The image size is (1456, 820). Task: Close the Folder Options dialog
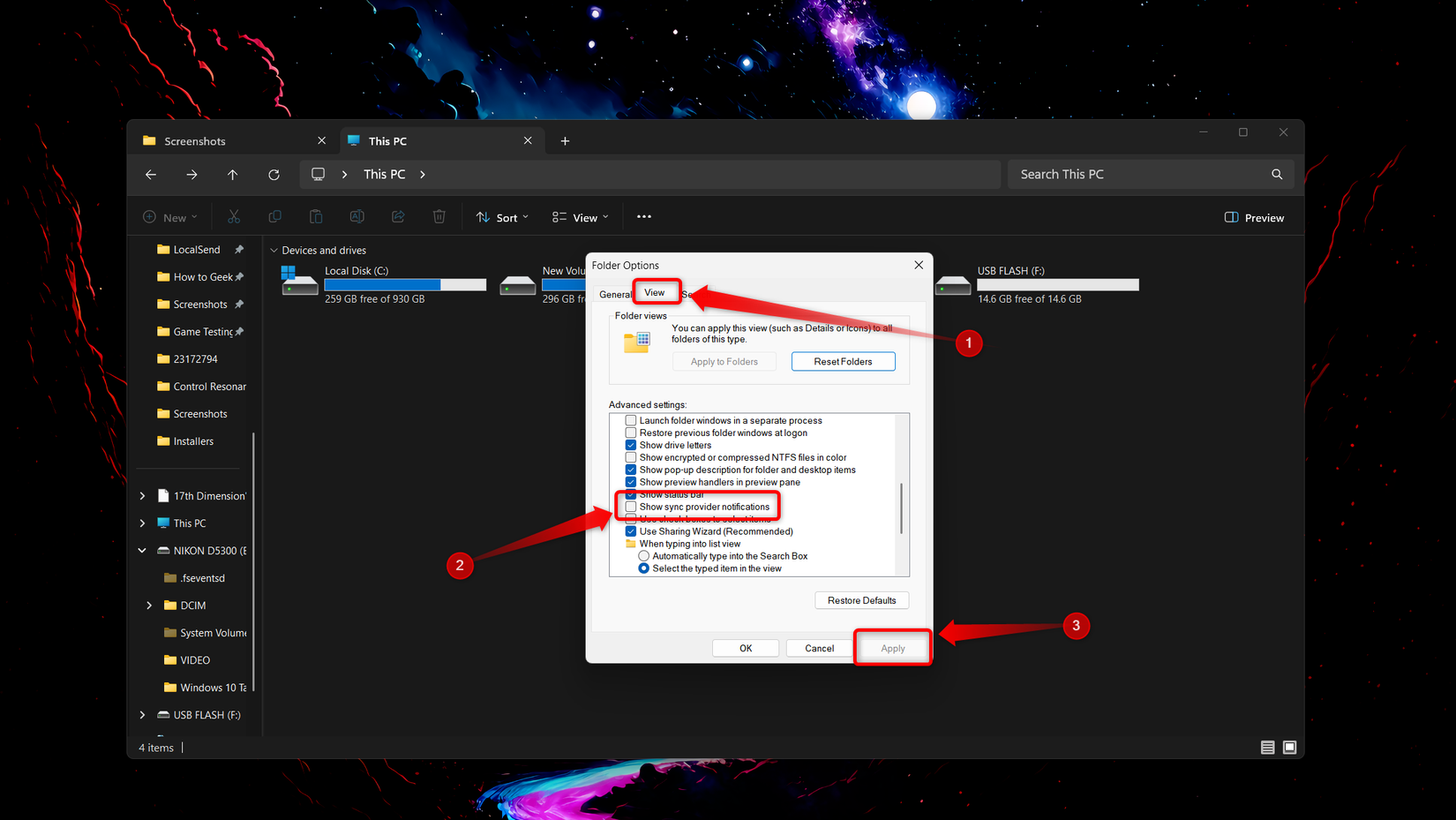(919, 265)
